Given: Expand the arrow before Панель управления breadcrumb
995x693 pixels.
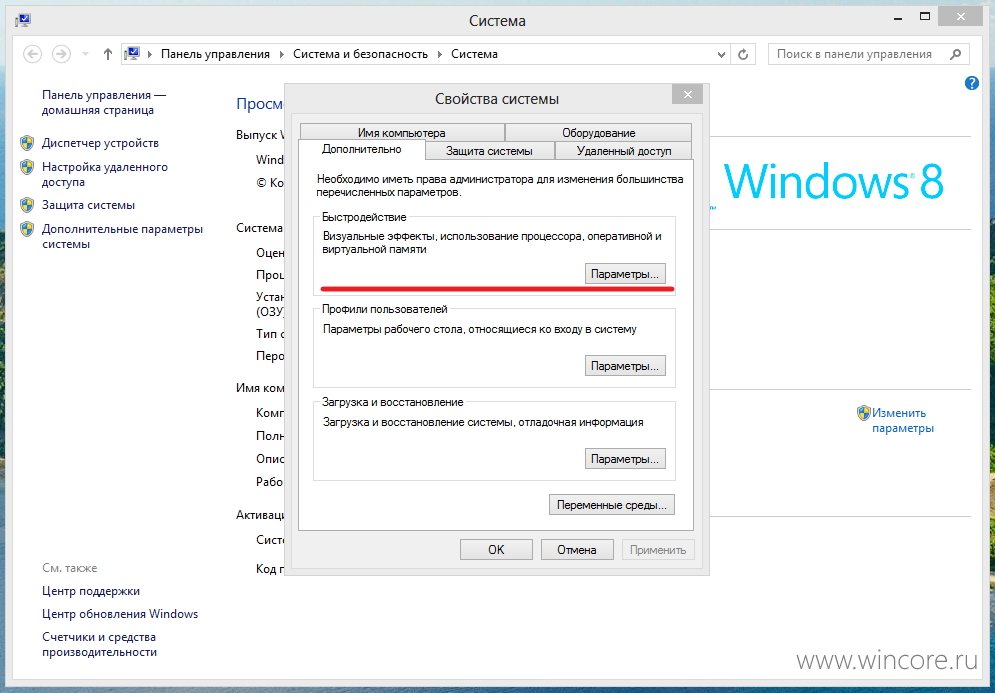Looking at the screenshot, I should click(150, 55).
